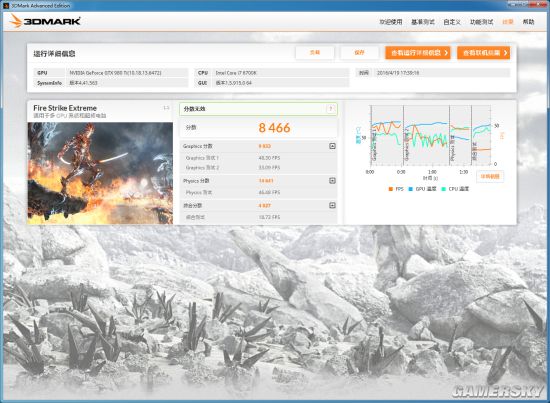This screenshot has width=550, height=403.
Task: Click the 3DMark app icon in the title bar
Action: pos(6,5)
